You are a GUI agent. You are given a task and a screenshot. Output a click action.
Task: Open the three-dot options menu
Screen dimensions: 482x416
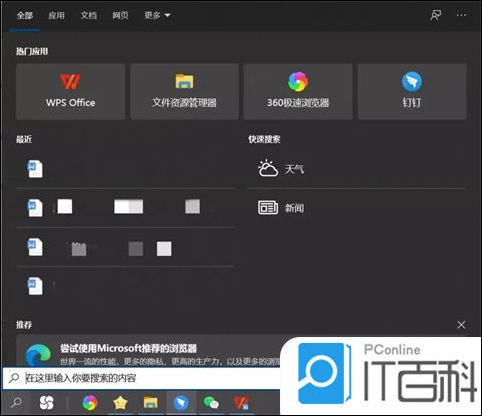(x=462, y=15)
